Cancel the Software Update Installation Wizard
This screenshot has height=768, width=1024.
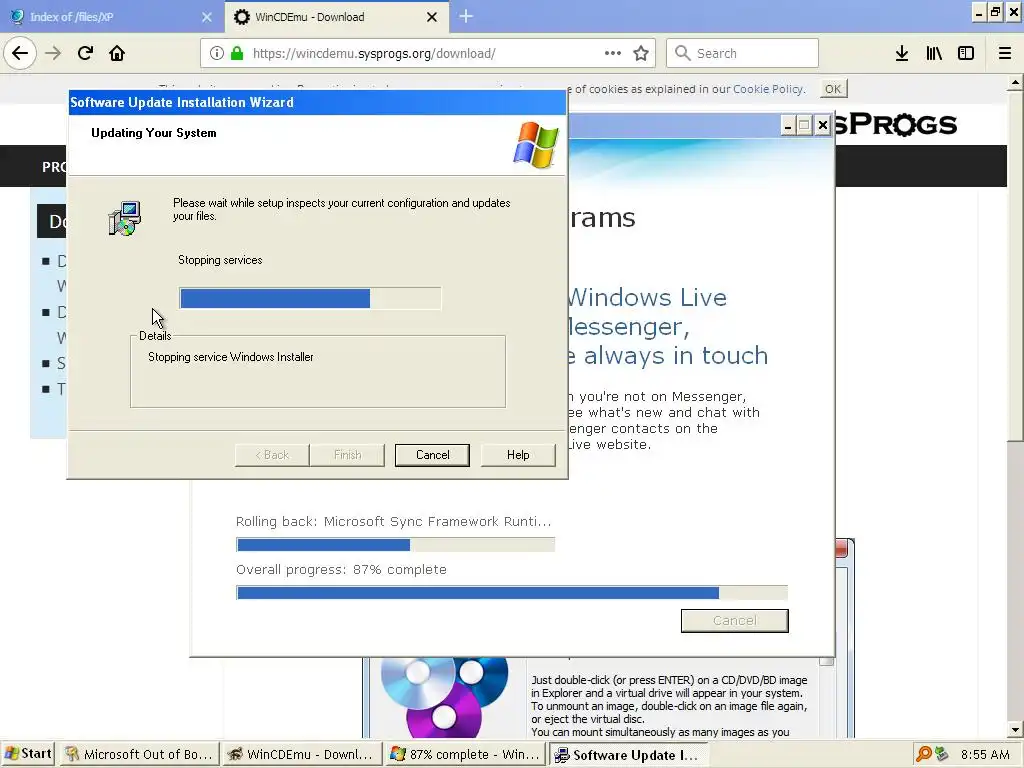(432, 455)
